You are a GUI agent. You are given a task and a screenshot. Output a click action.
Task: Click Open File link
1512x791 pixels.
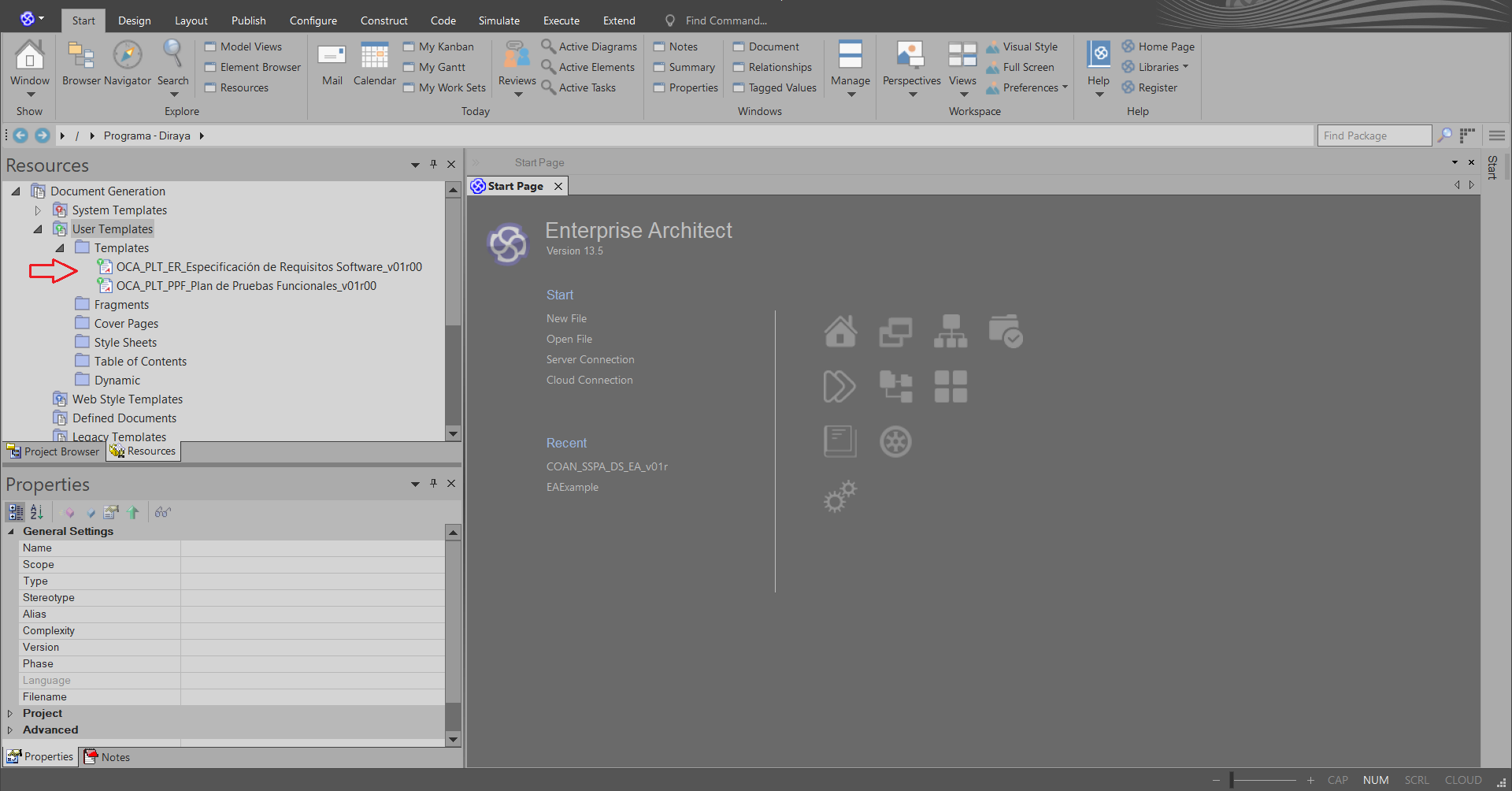tap(569, 339)
